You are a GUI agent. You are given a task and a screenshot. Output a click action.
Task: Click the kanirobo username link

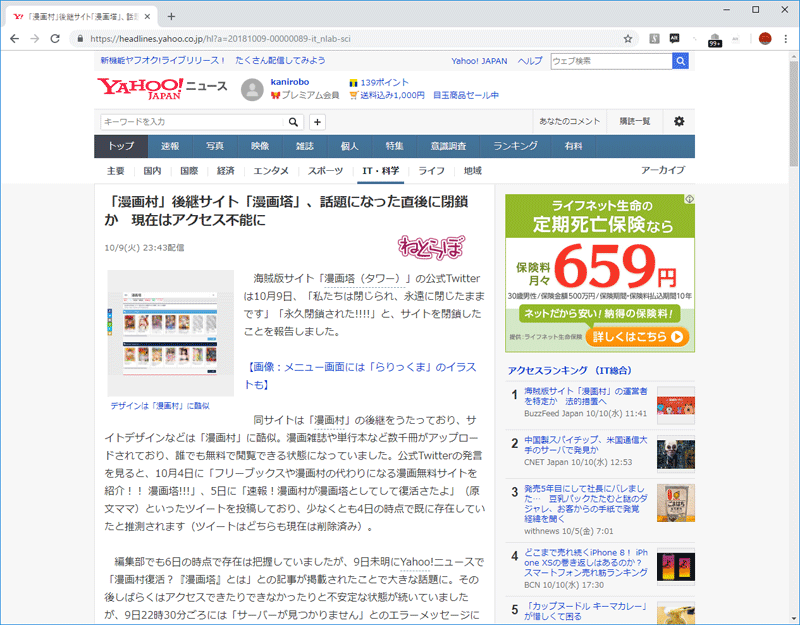pyautogui.click(x=290, y=82)
